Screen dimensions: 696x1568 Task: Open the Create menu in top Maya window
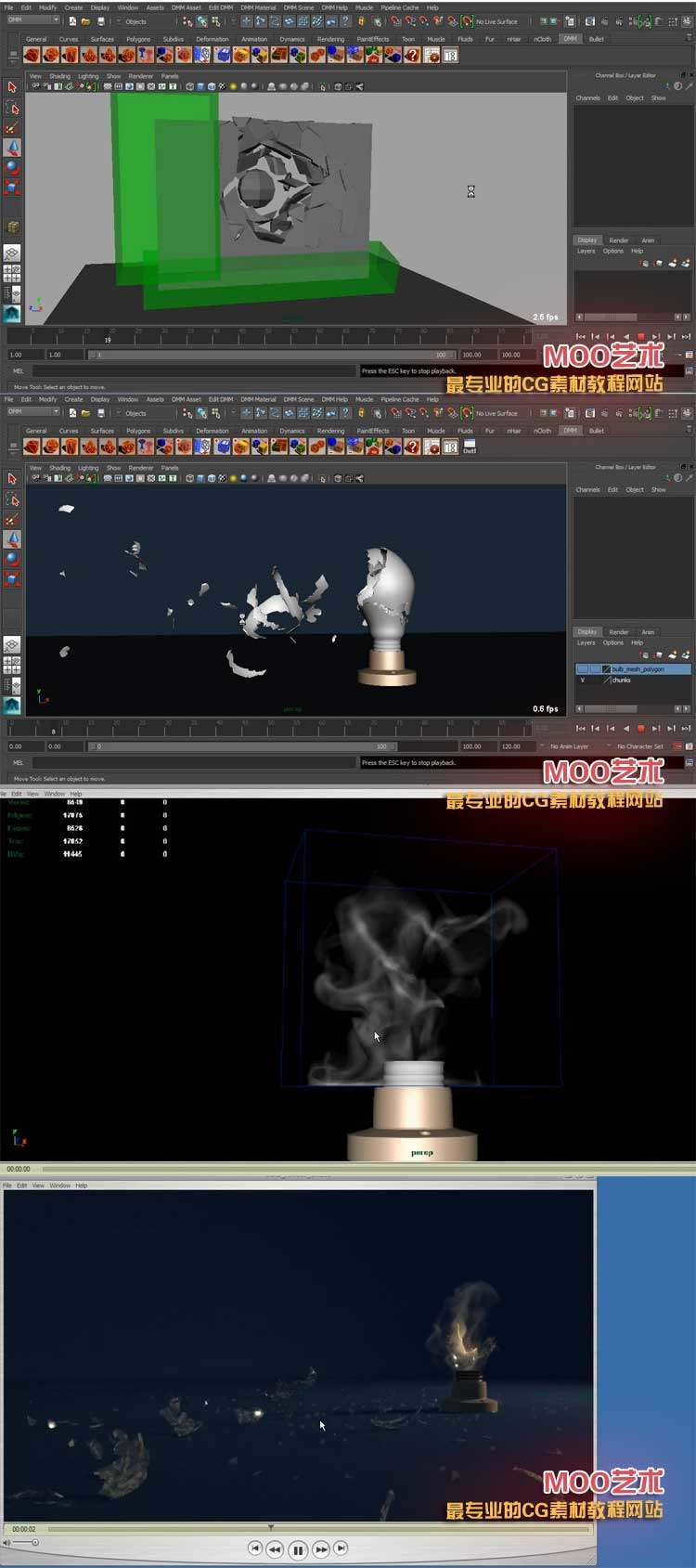[x=73, y=7]
